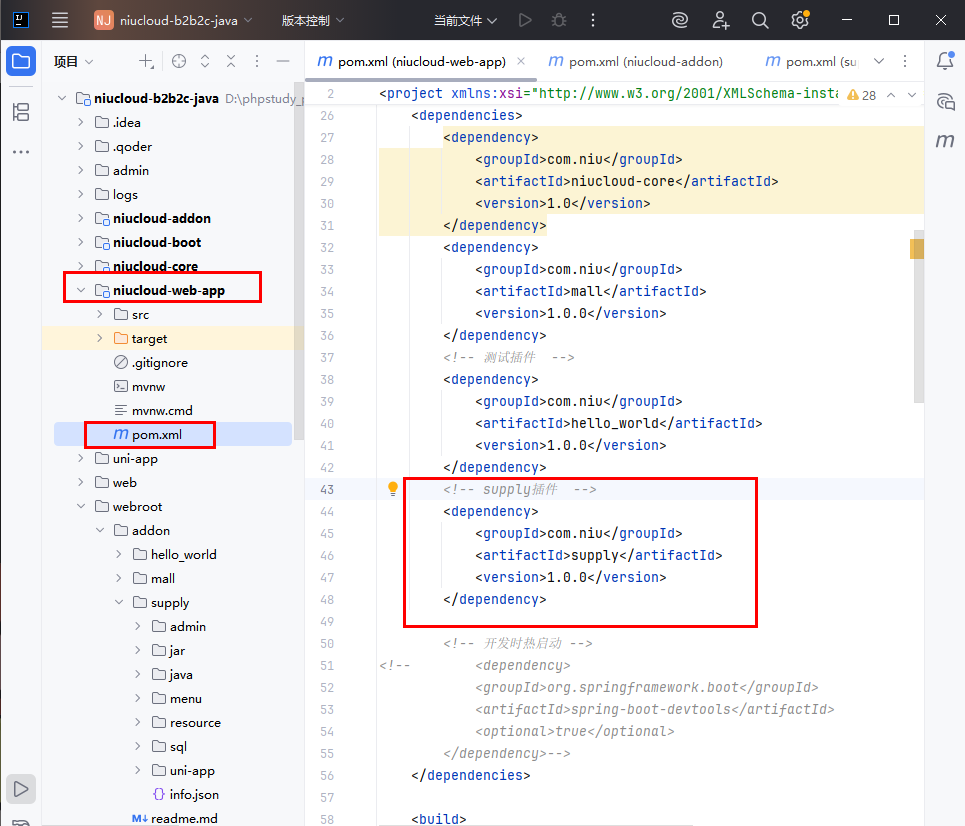Collapse all in project tree
Screen dimensions: 965x826
click(231, 62)
